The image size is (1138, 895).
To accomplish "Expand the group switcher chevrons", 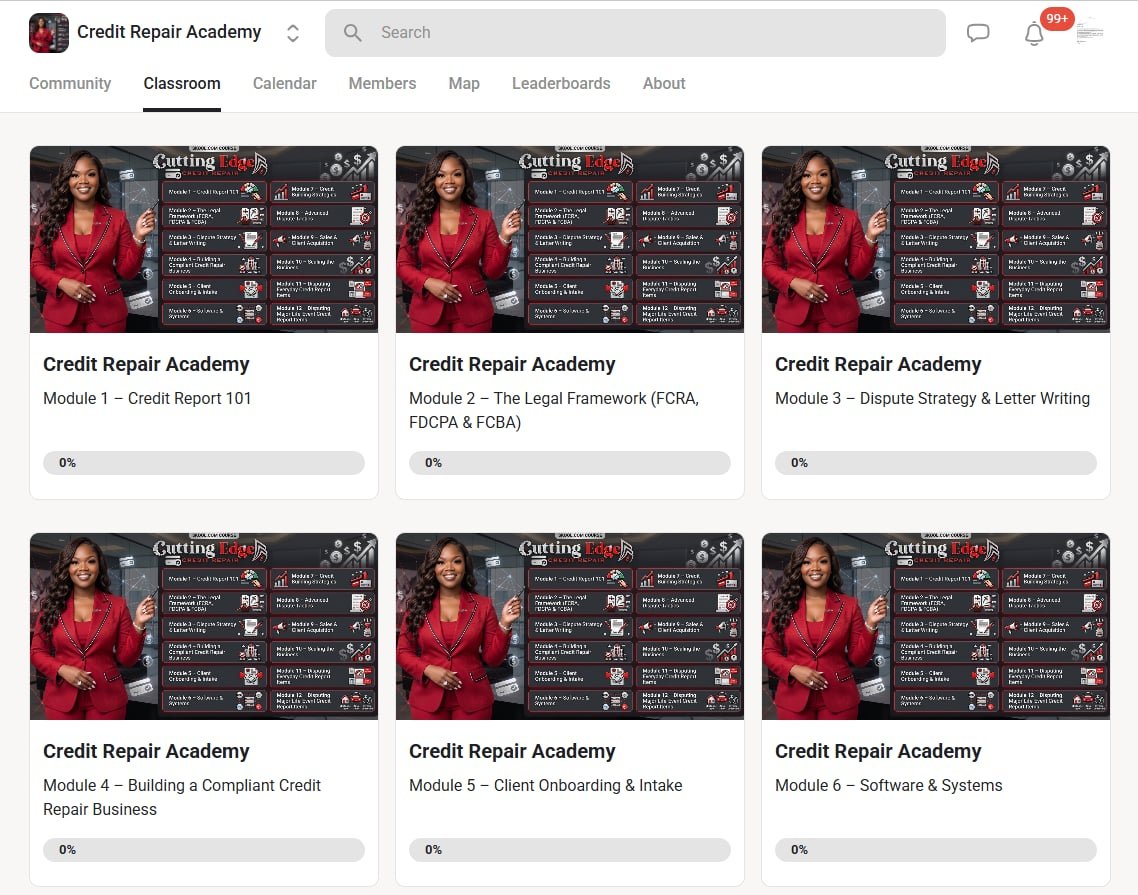I will coord(292,33).
